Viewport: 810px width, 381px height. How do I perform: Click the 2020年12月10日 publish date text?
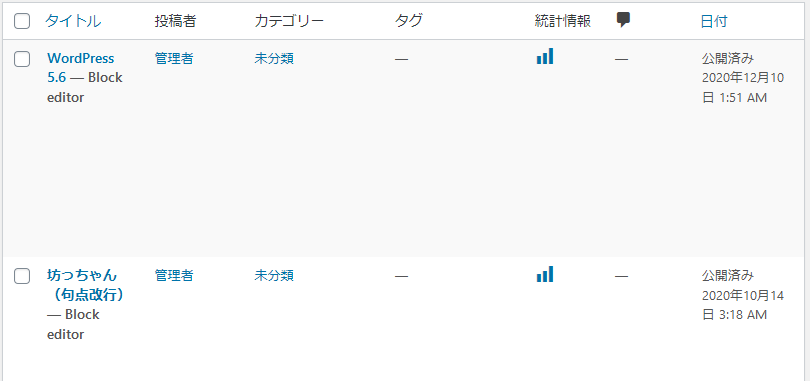pos(743,88)
